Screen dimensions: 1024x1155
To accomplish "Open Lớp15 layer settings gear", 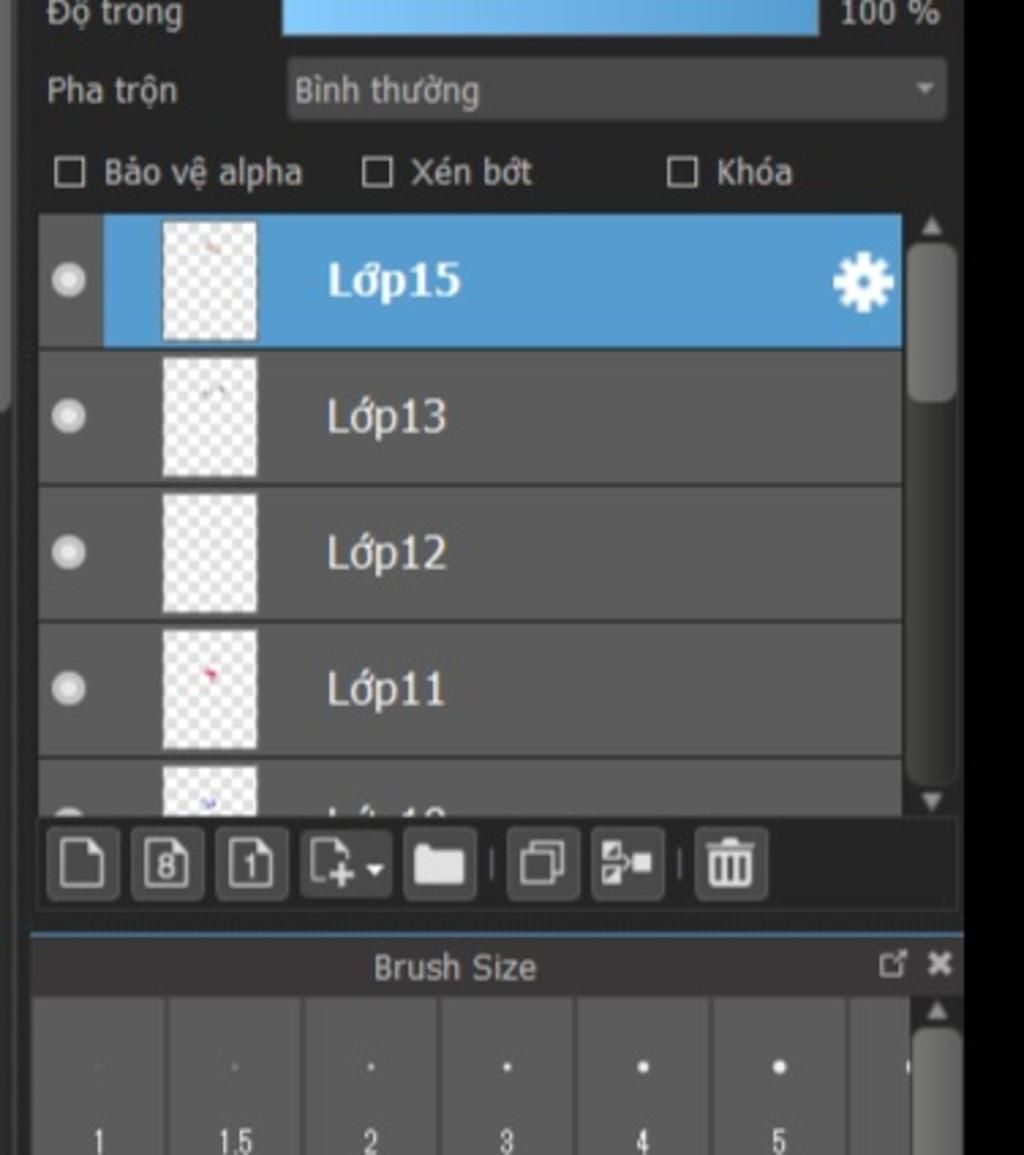I will pyautogui.click(x=863, y=282).
